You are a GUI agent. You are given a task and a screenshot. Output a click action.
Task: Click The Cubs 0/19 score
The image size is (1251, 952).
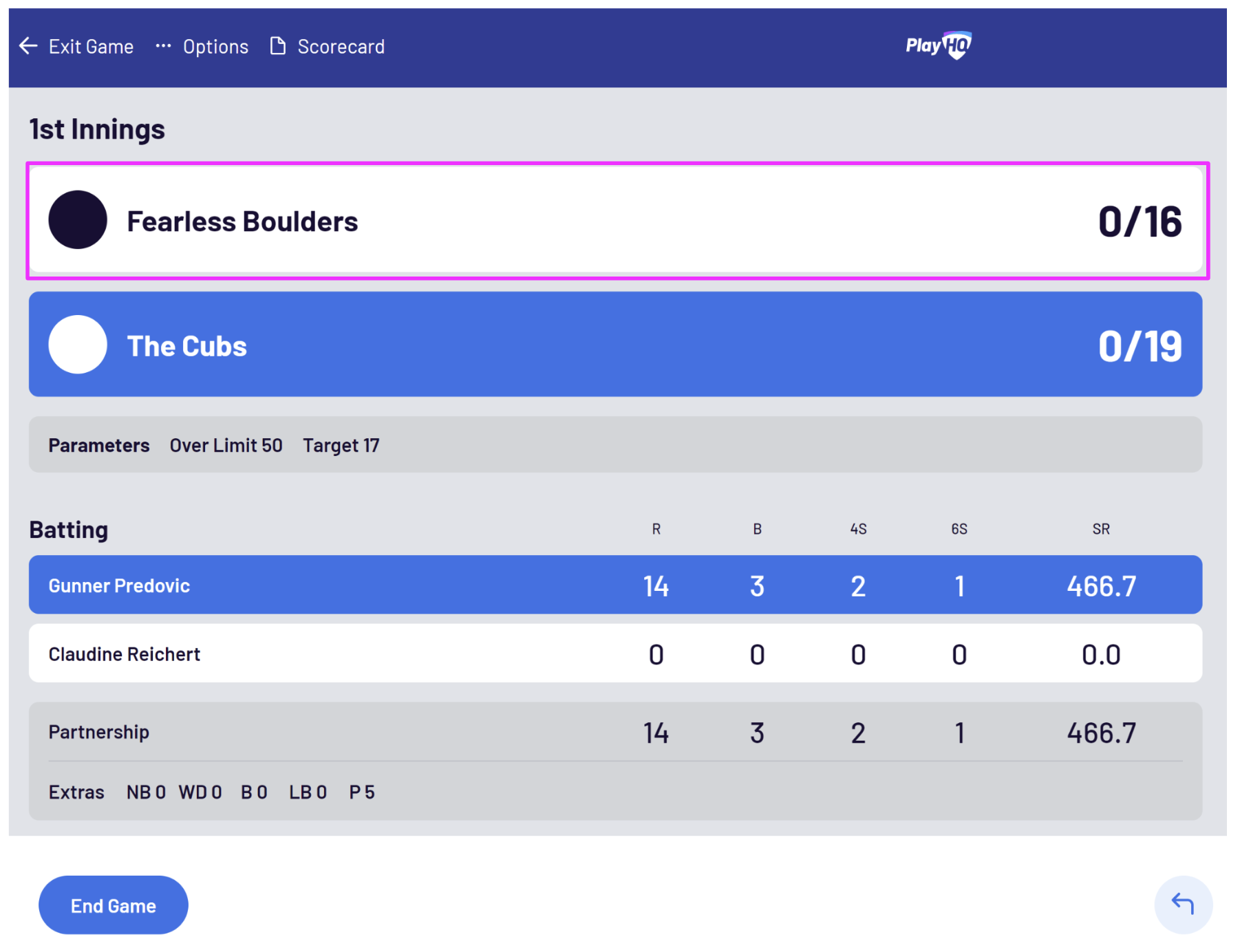pyautogui.click(x=1140, y=346)
